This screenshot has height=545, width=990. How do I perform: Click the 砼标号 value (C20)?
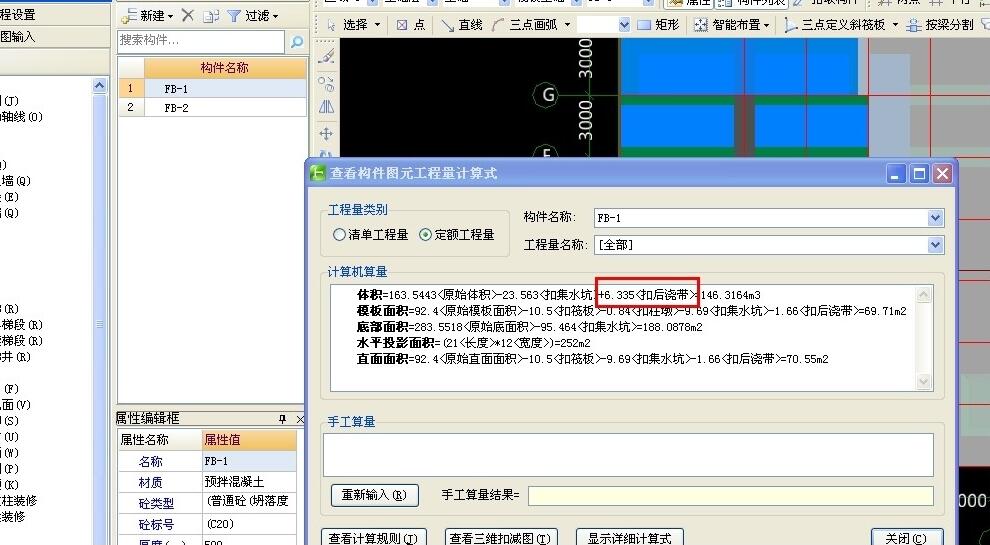pyautogui.click(x=249, y=524)
